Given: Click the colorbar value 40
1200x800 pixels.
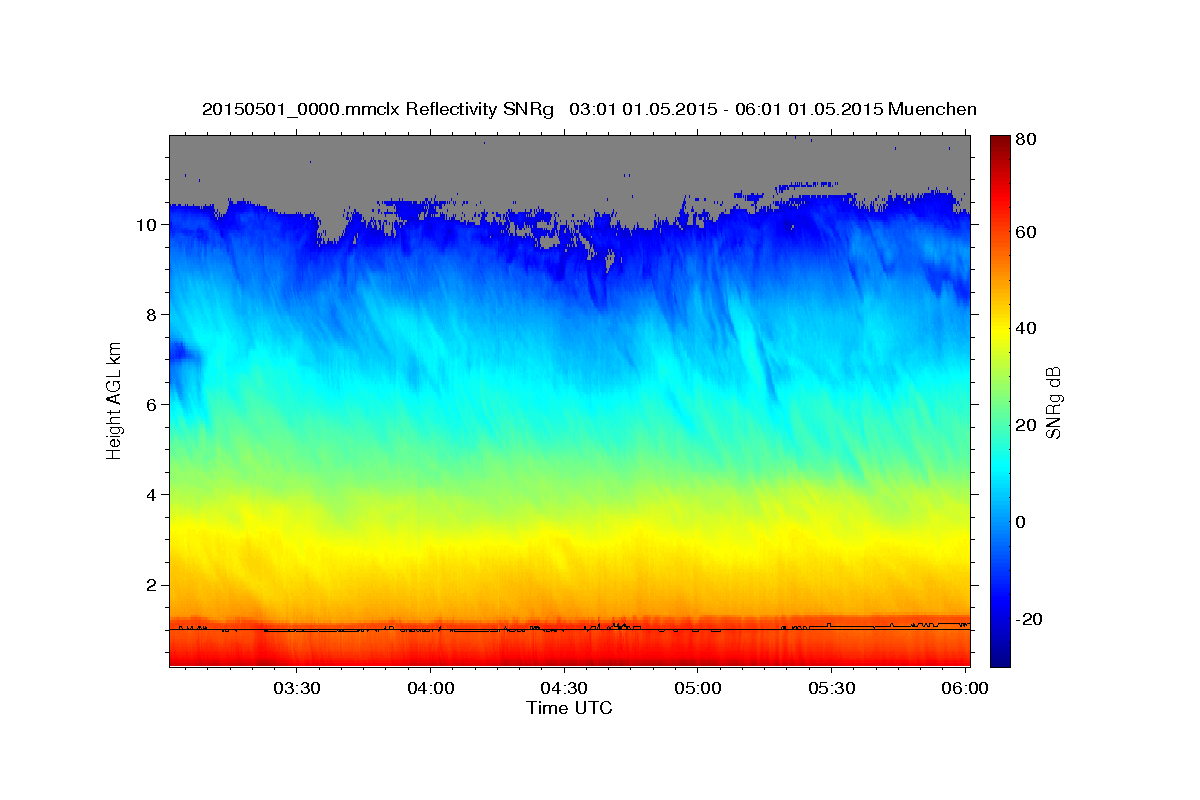Looking at the screenshot, I should pos(1025,328).
